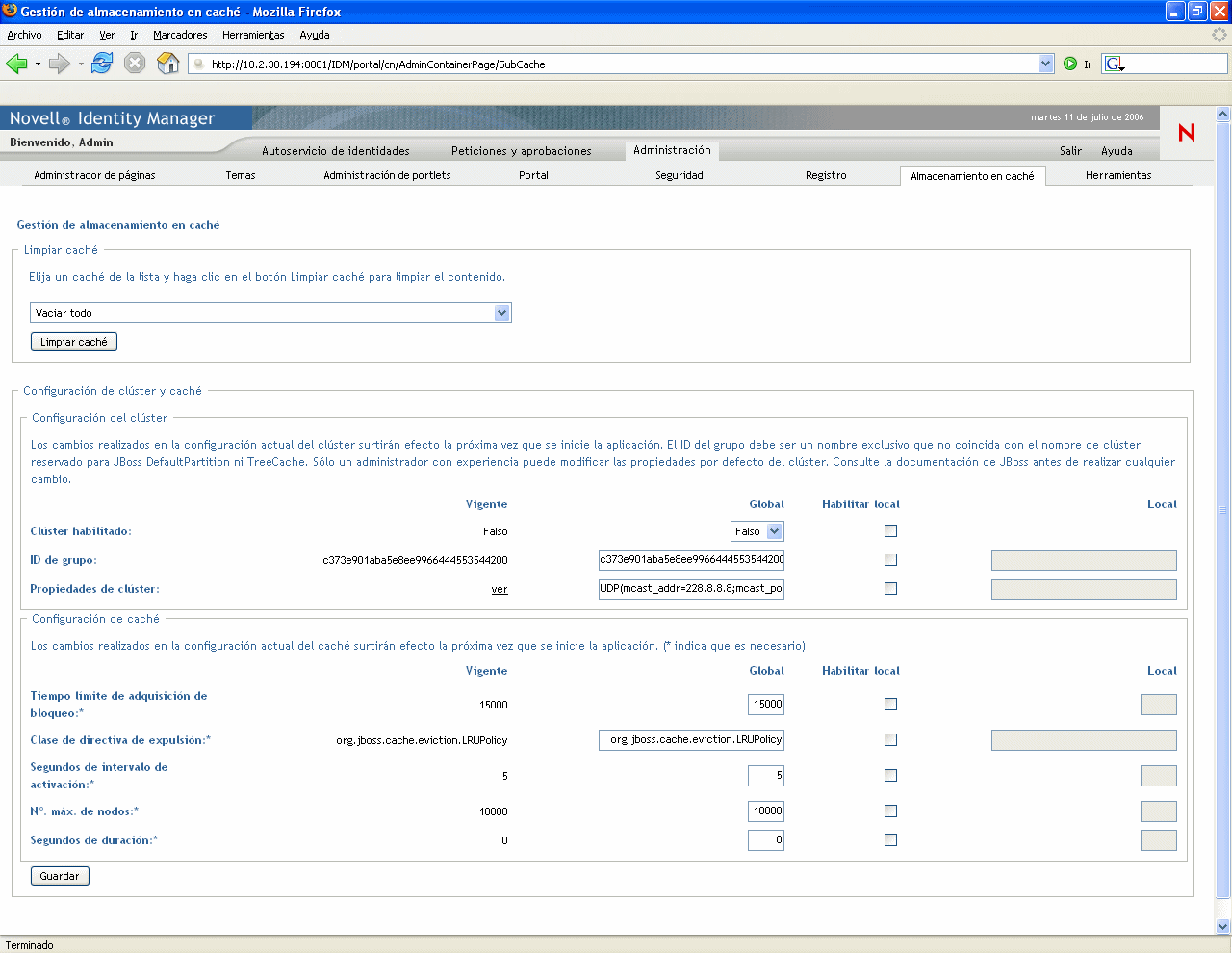Click the Firefox throbber icon

1219,35
